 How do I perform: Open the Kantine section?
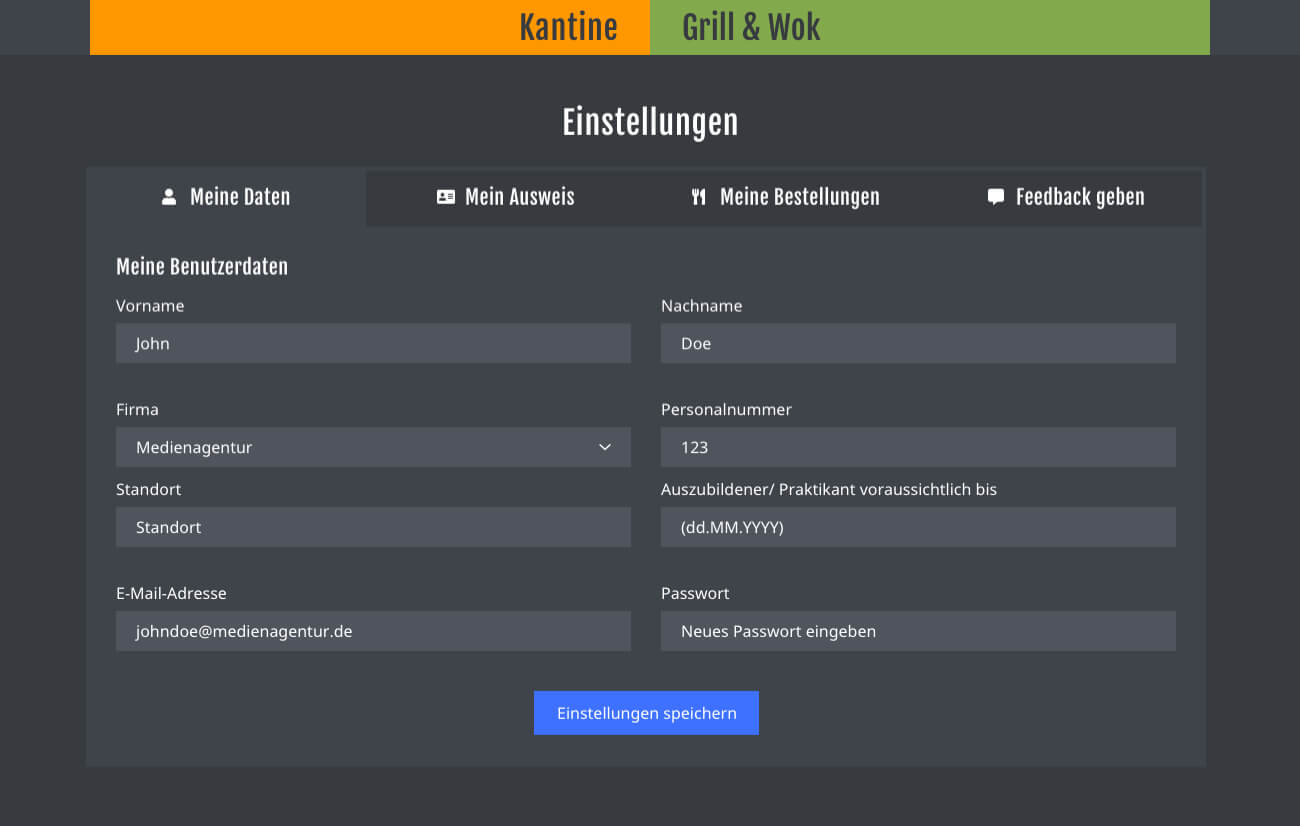(x=568, y=27)
